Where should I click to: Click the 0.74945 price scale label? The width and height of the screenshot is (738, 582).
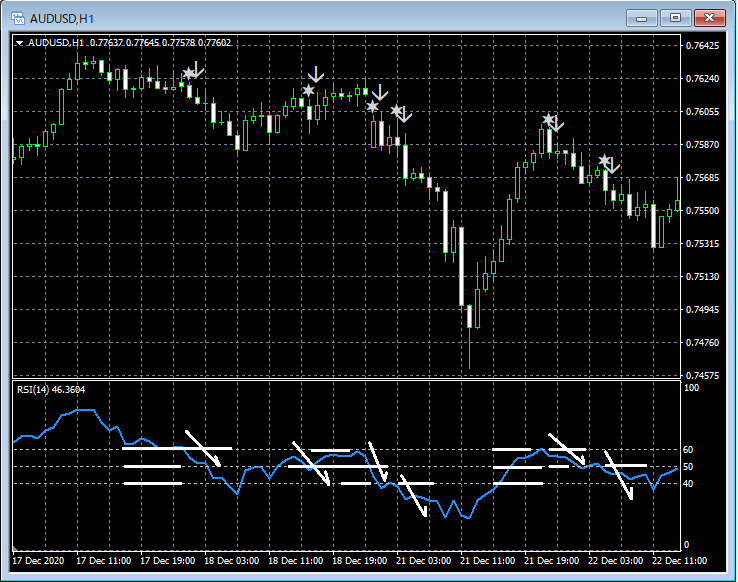(x=702, y=310)
